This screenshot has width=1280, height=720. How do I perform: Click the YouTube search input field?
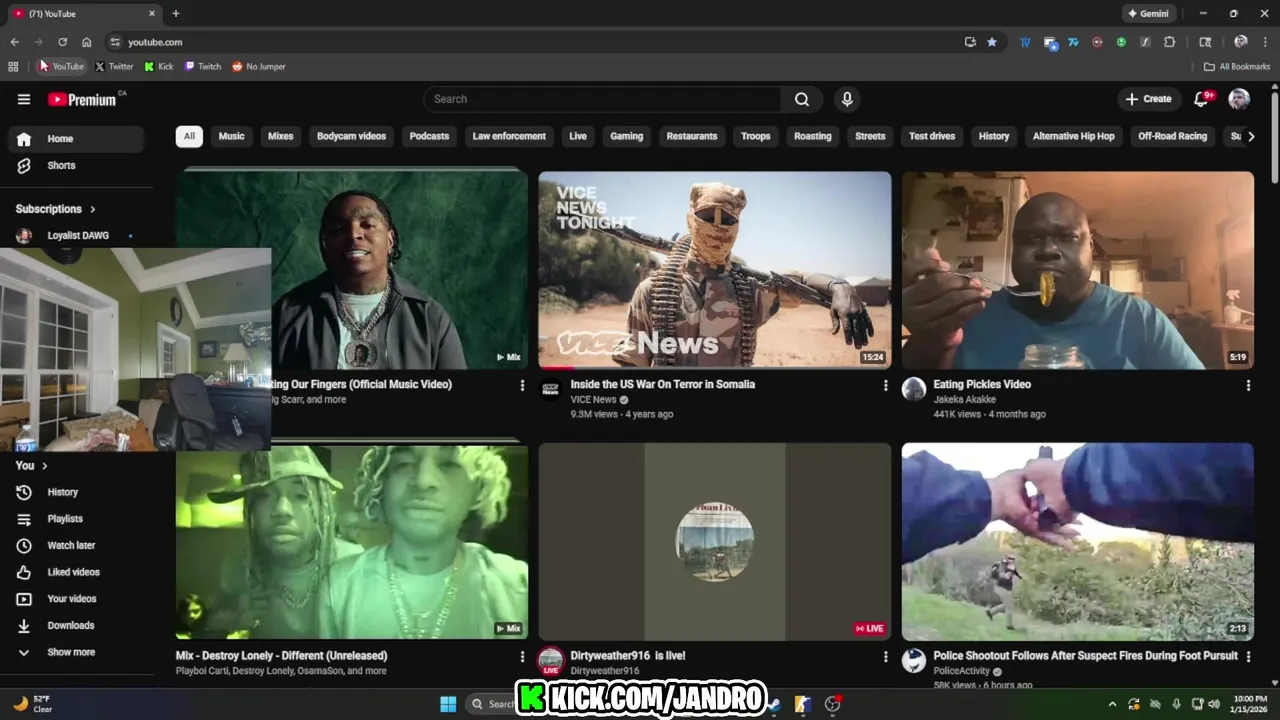click(602, 99)
